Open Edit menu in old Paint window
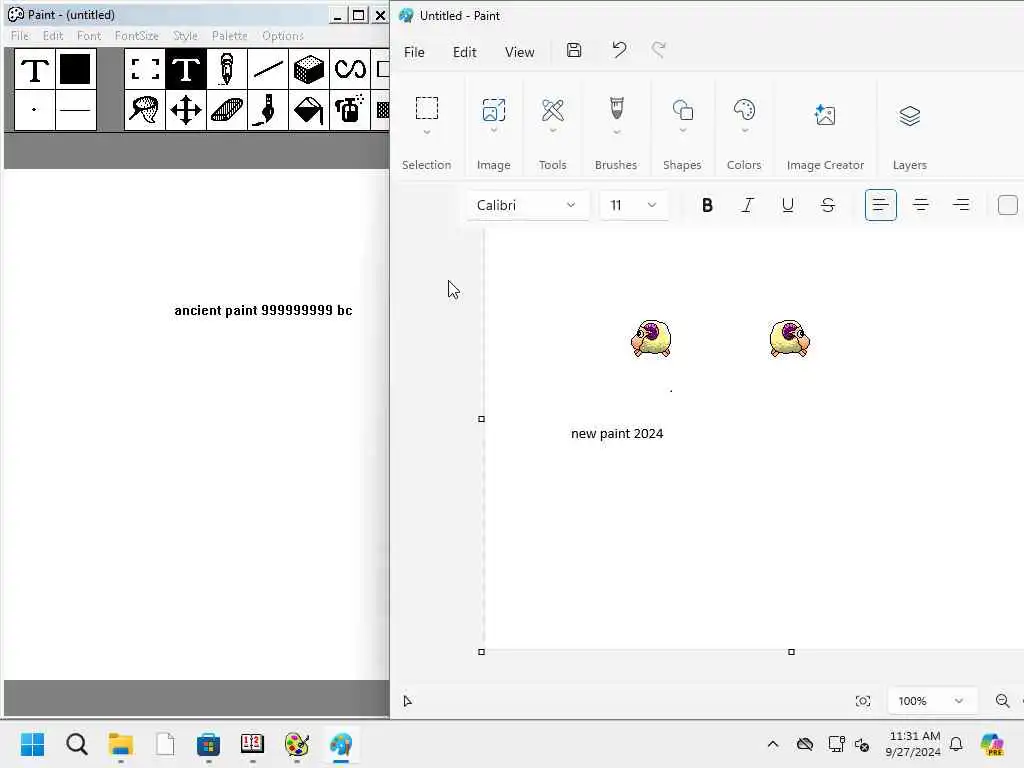 53,36
